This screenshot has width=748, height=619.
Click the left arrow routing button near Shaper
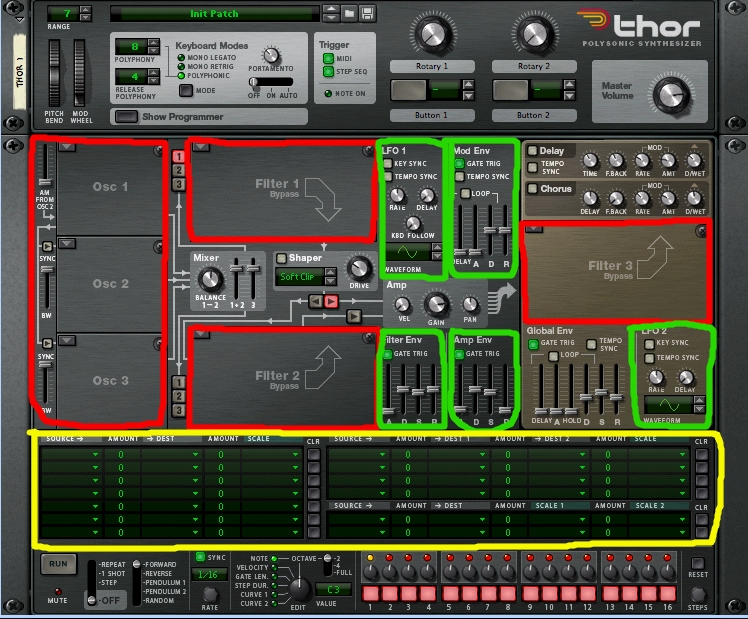click(x=316, y=301)
